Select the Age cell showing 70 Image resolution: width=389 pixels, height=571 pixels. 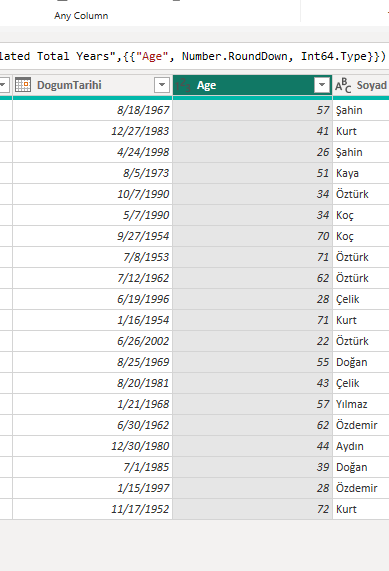(x=252, y=236)
